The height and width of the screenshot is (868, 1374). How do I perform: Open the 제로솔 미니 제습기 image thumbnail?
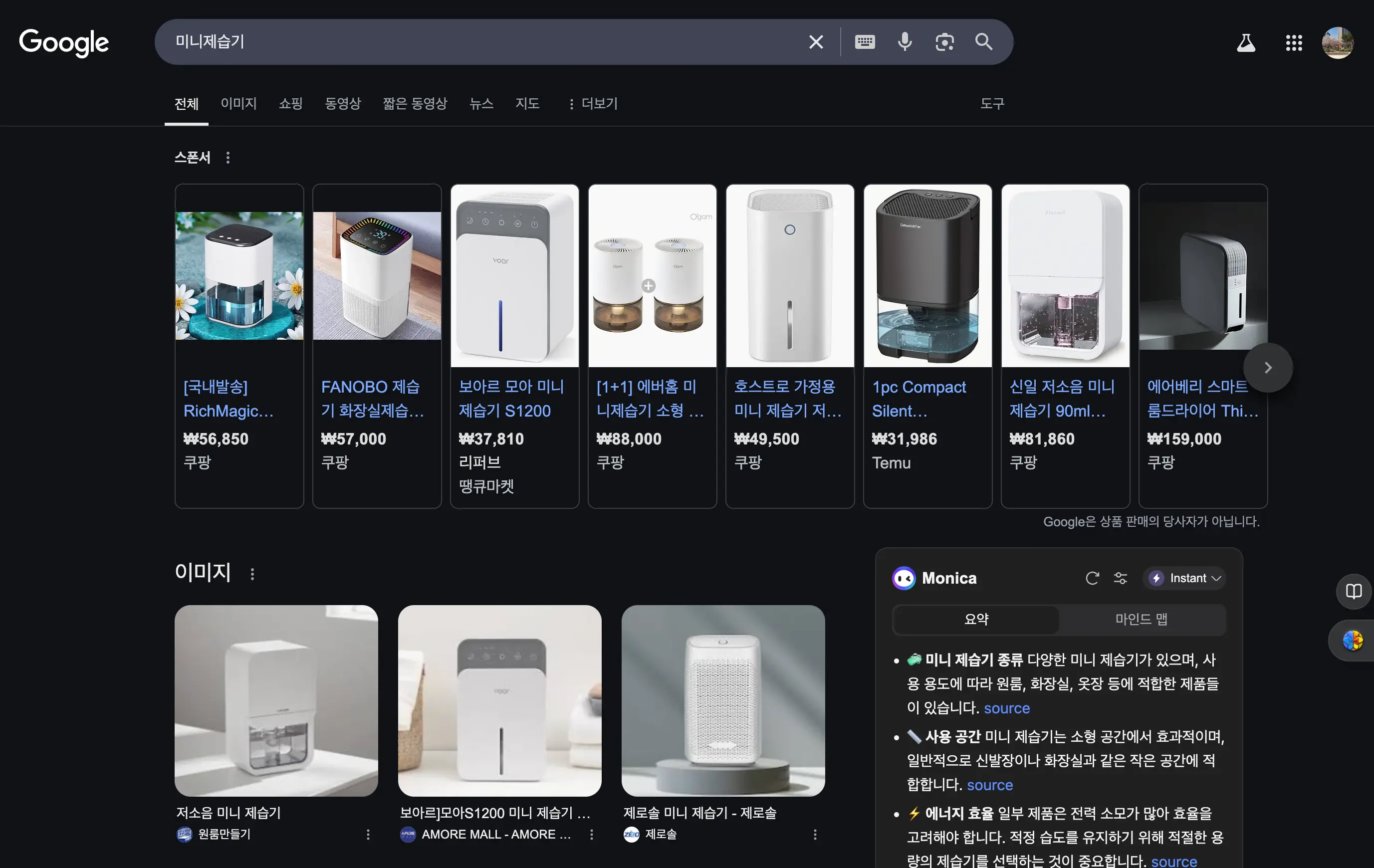[723, 701]
